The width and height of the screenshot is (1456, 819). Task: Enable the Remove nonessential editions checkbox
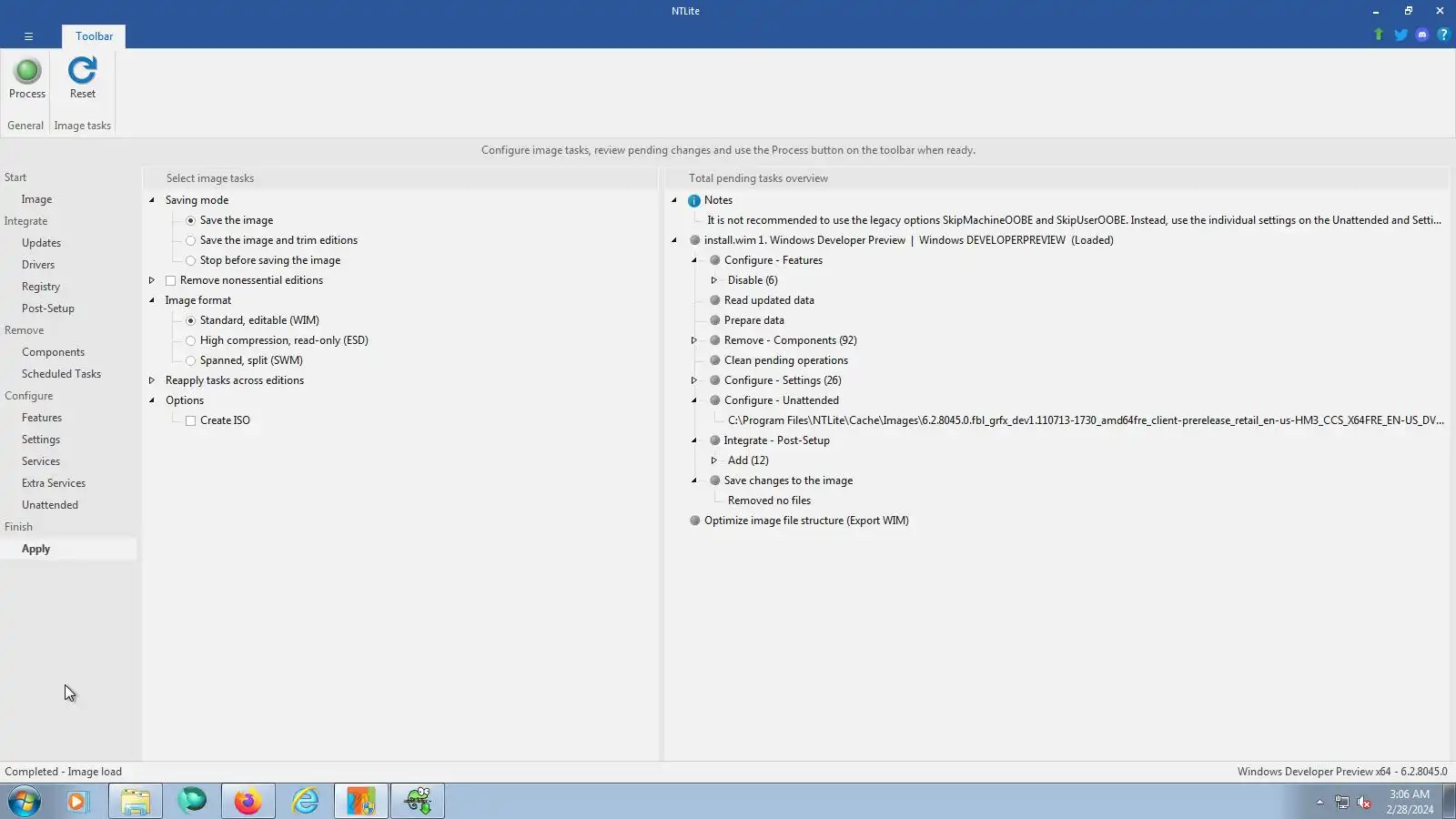pos(170,280)
